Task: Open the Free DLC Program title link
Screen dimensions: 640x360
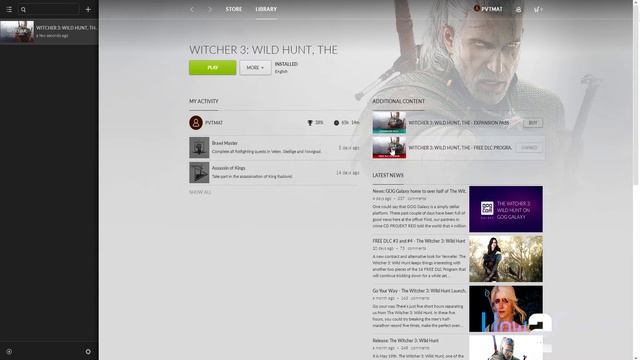Action: (x=460, y=148)
